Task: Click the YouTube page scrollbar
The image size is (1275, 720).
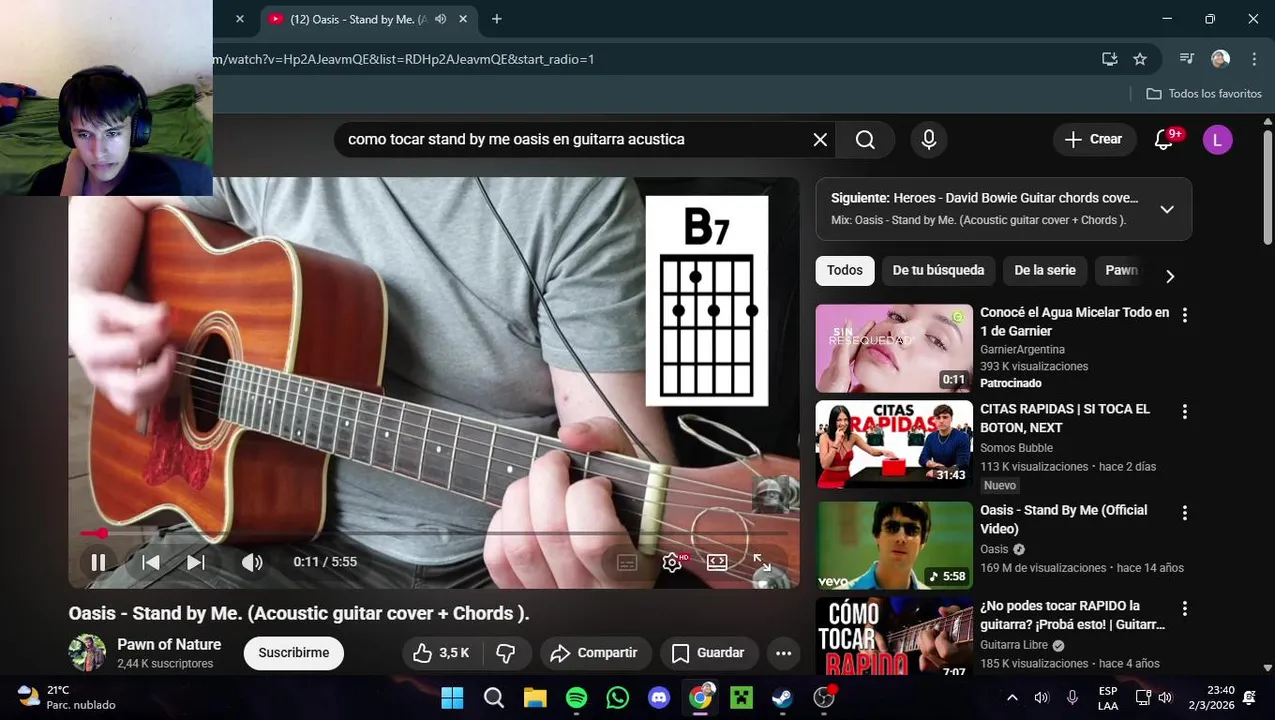Action: [1268, 186]
